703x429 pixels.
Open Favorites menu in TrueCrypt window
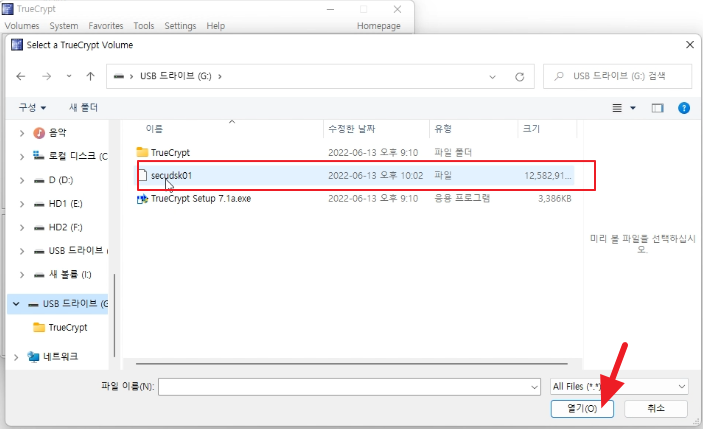(106, 26)
